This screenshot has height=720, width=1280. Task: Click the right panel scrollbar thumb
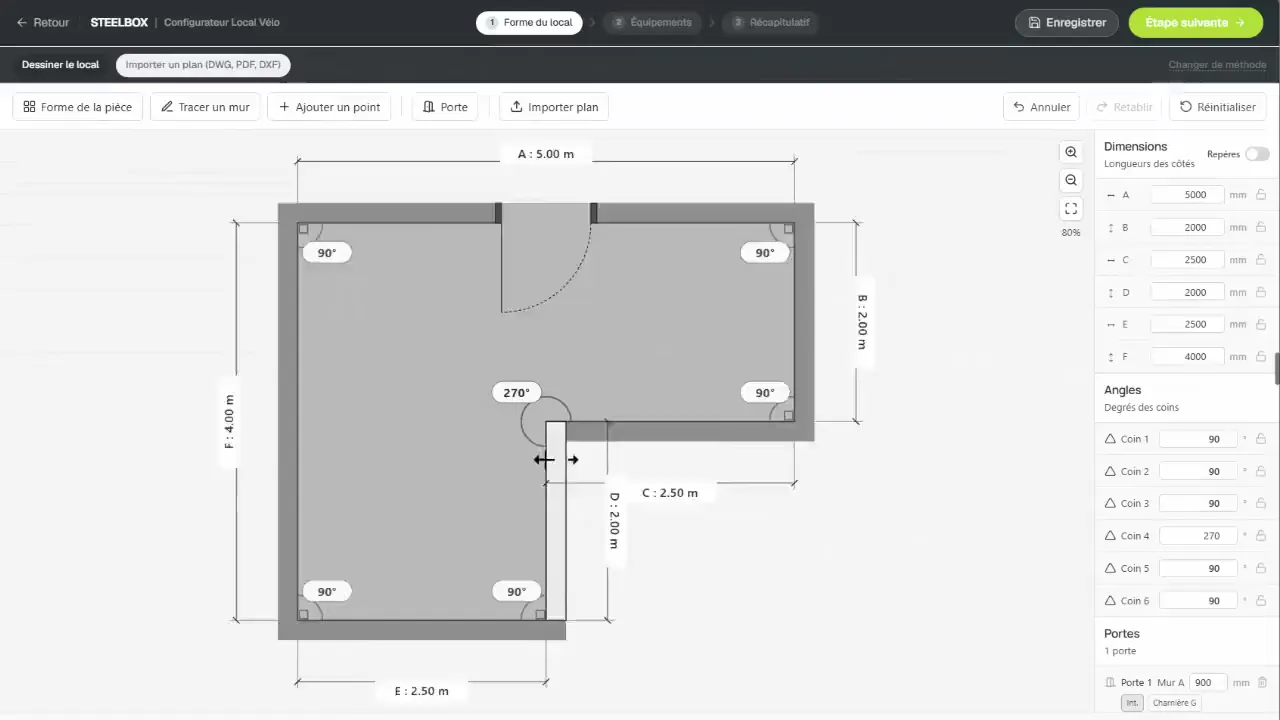(x=1277, y=367)
